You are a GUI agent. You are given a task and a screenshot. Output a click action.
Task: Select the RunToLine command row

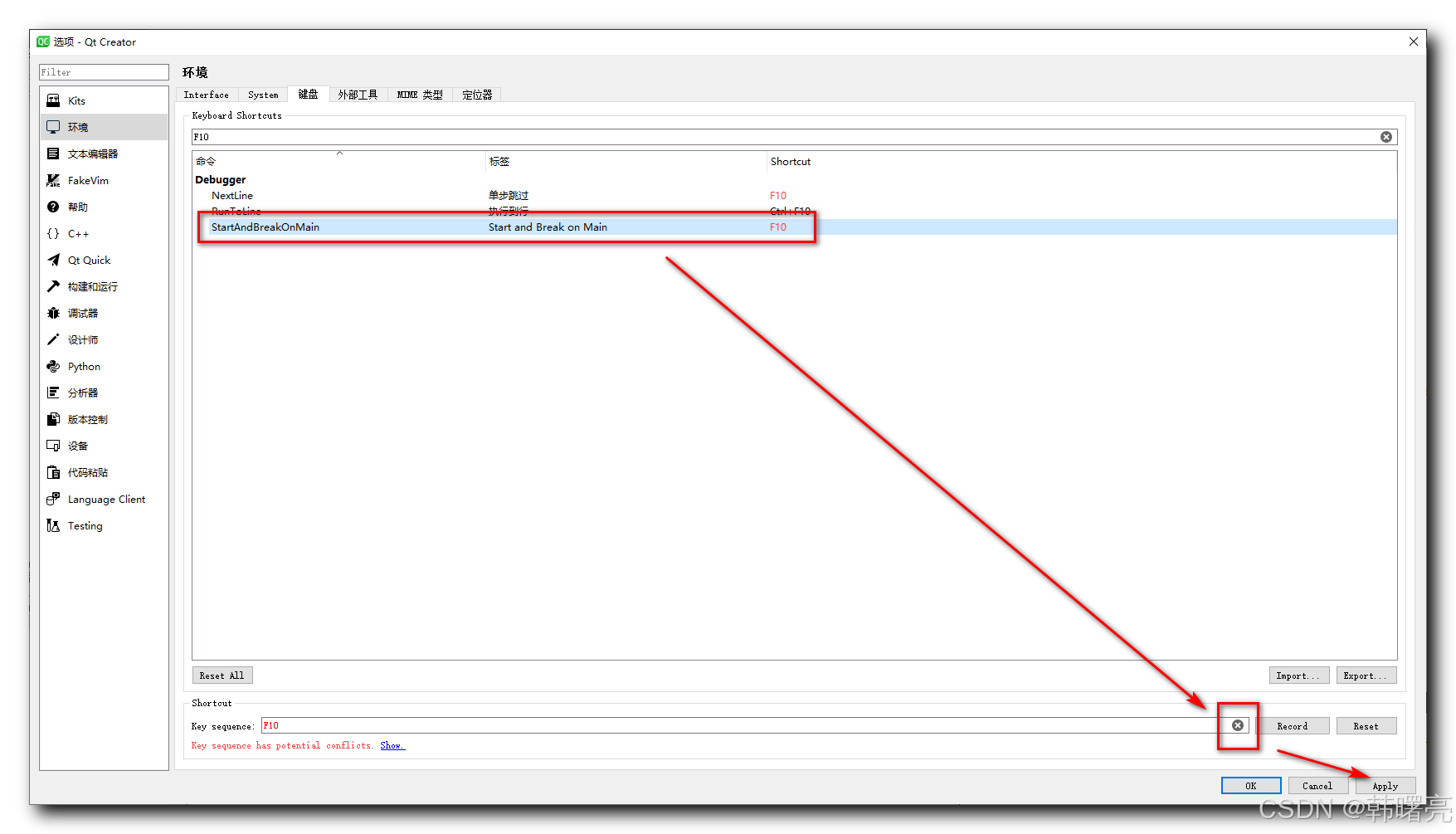point(795,211)
